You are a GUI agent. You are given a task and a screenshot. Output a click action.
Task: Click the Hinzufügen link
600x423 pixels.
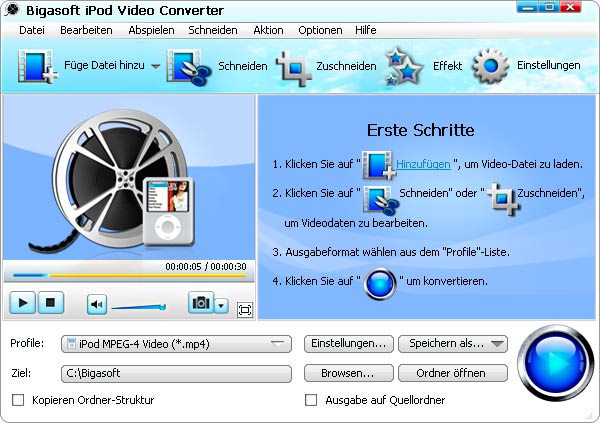[423, 164]
